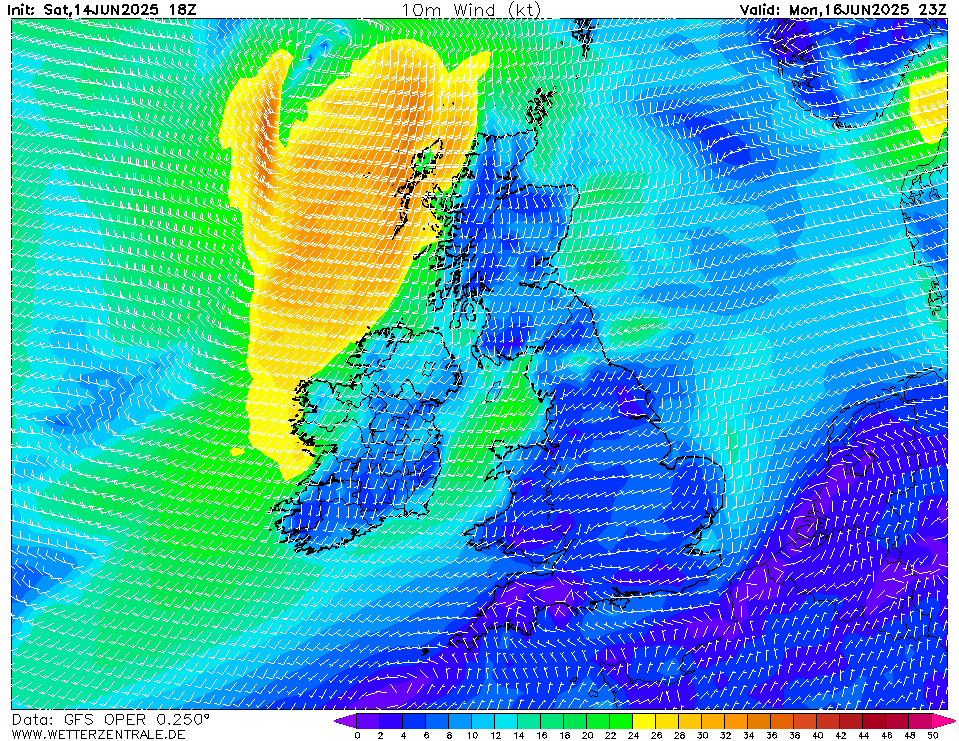Click the 'Data: GFS OPER 0.250°' label
The width and height of the screenshot is (959, 741).
pos(111,719)
